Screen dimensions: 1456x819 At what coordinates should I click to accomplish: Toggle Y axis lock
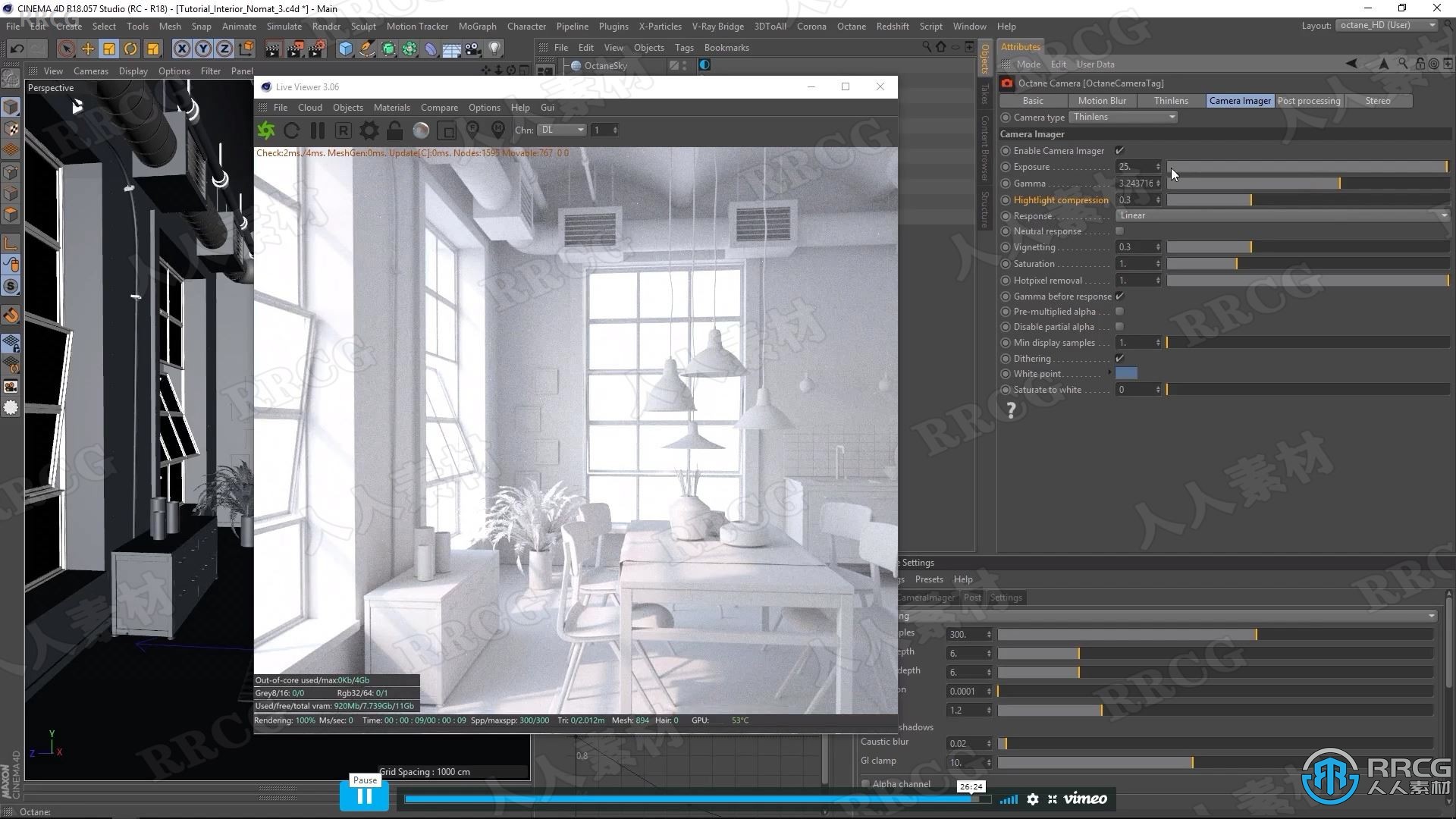(x=203, y=49)
